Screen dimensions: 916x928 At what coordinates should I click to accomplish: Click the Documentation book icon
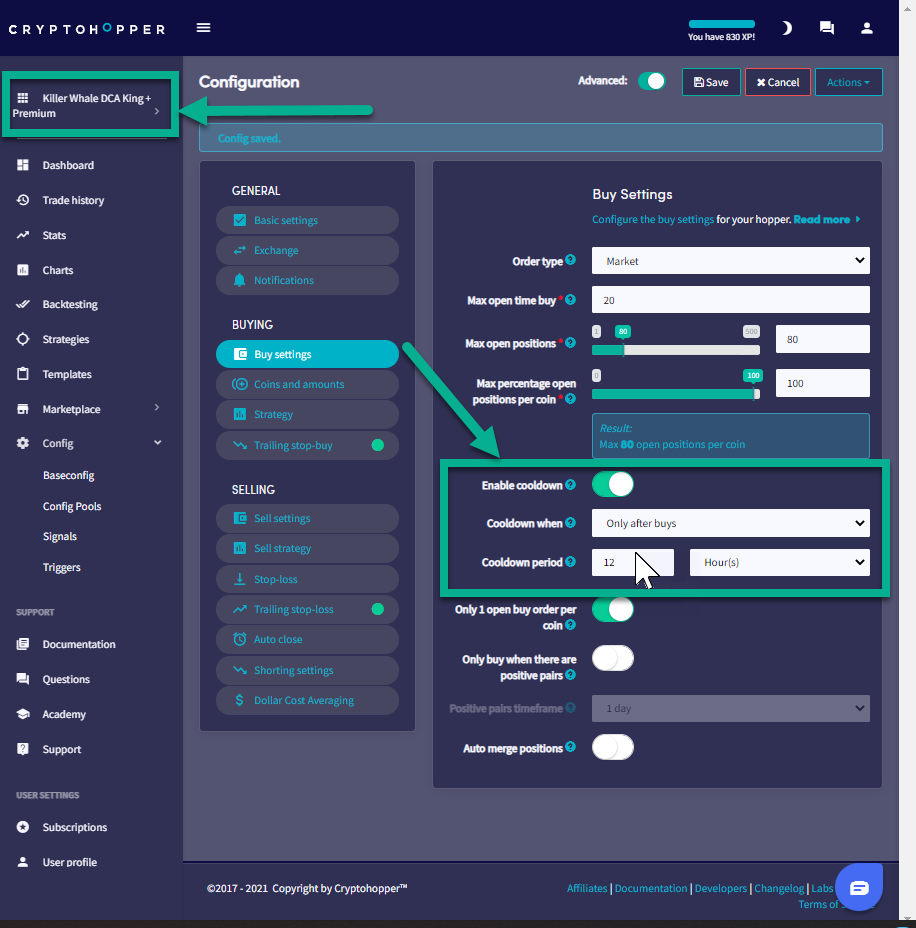tap(22, 644)
